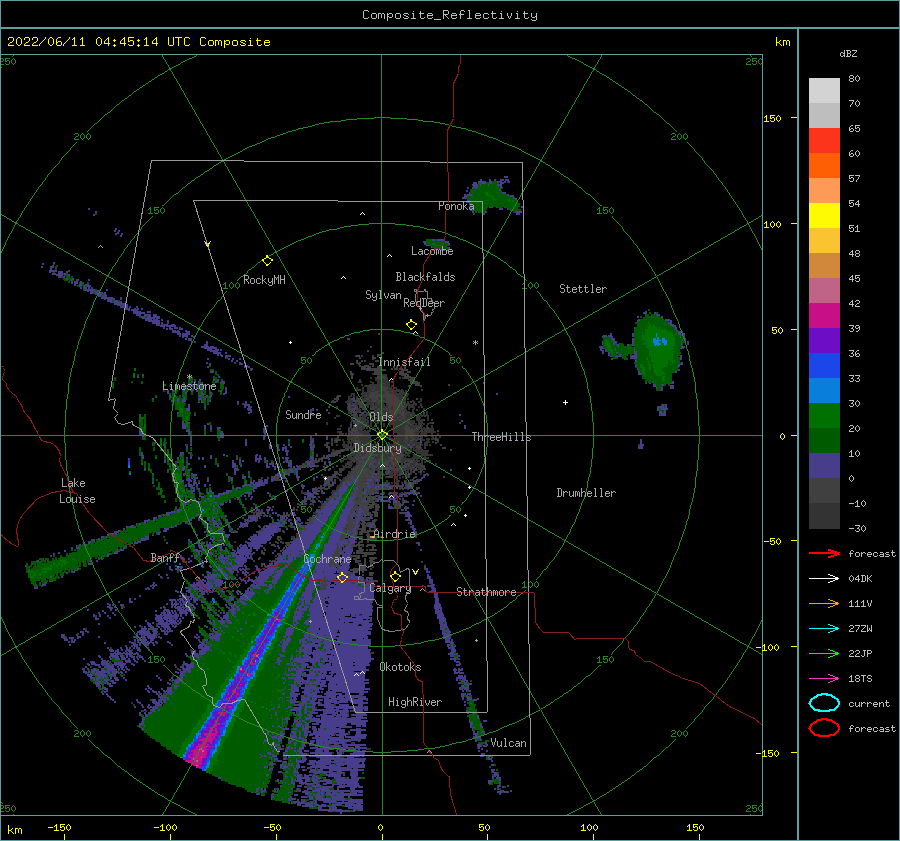Click the white plus marker south of Stettler
Image resolution: width=900 pixels, height=841 pixels.
click(565, 402)
